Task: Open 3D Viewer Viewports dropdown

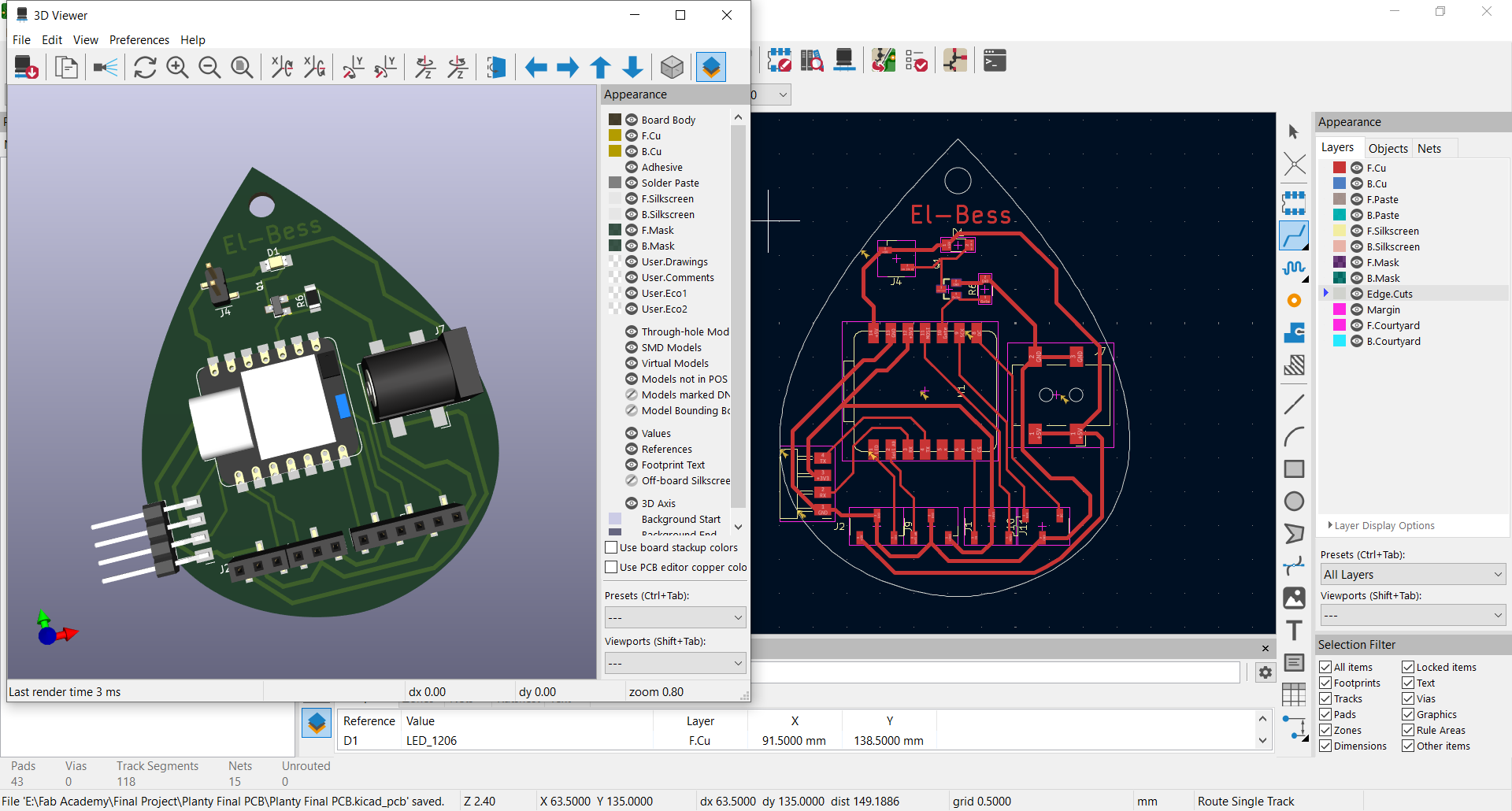Action: point(675,663)
